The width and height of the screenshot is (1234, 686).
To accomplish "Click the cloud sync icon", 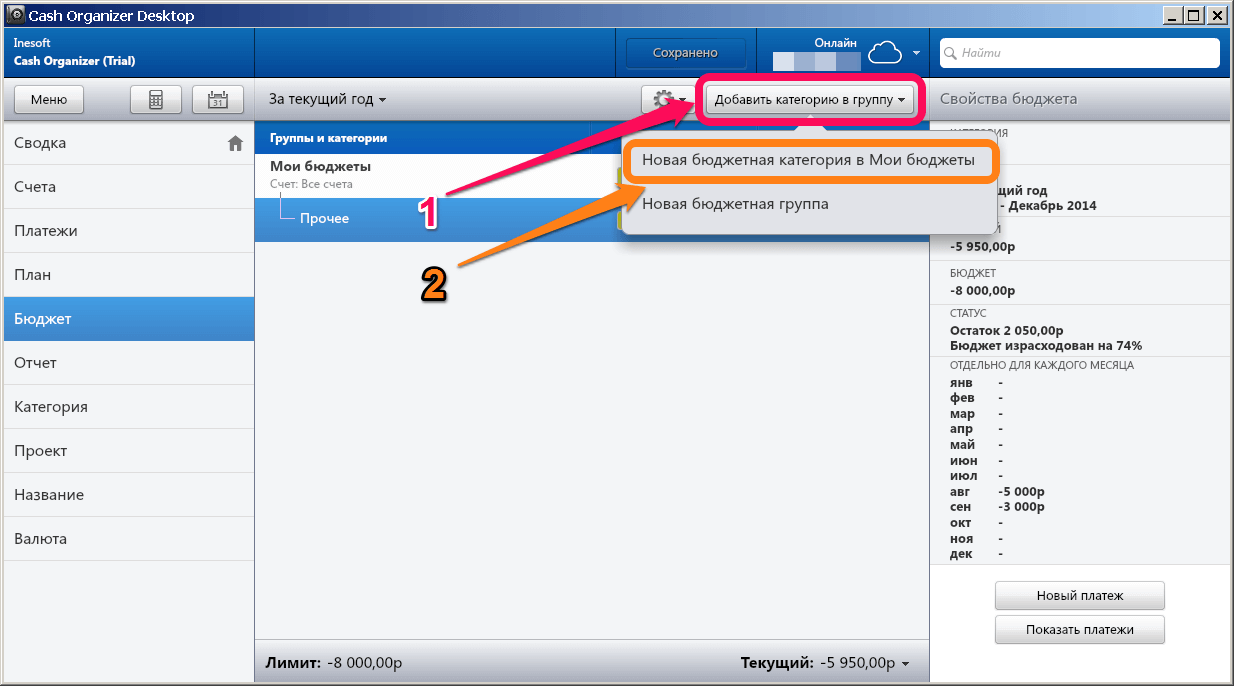I will pyautogui.click(x=885, y=53).
